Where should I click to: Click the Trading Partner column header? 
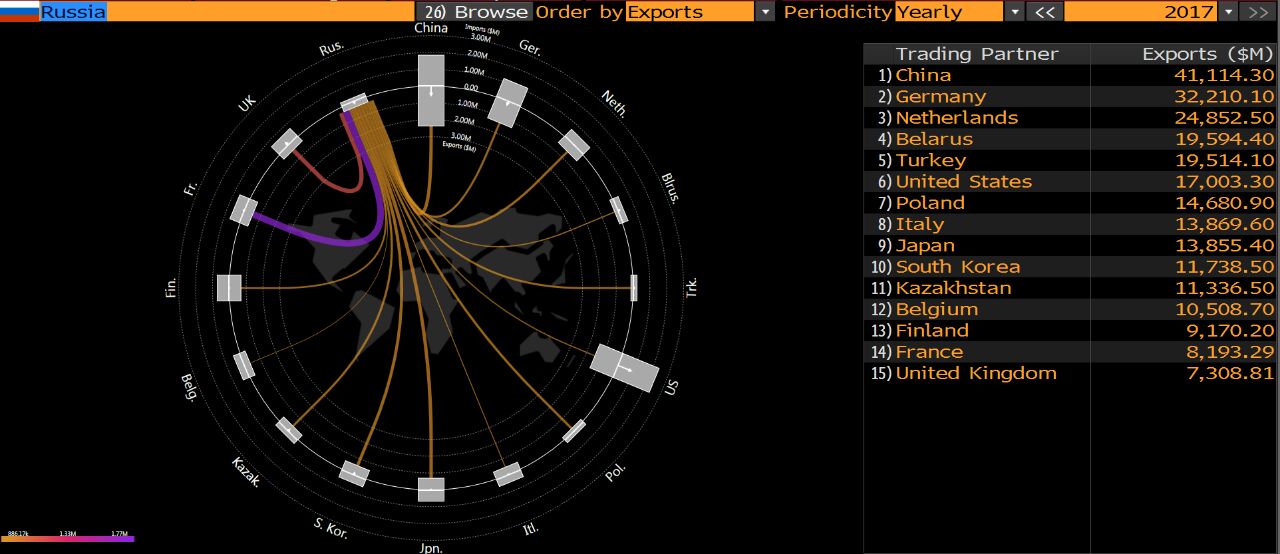[x=976, y=54]
